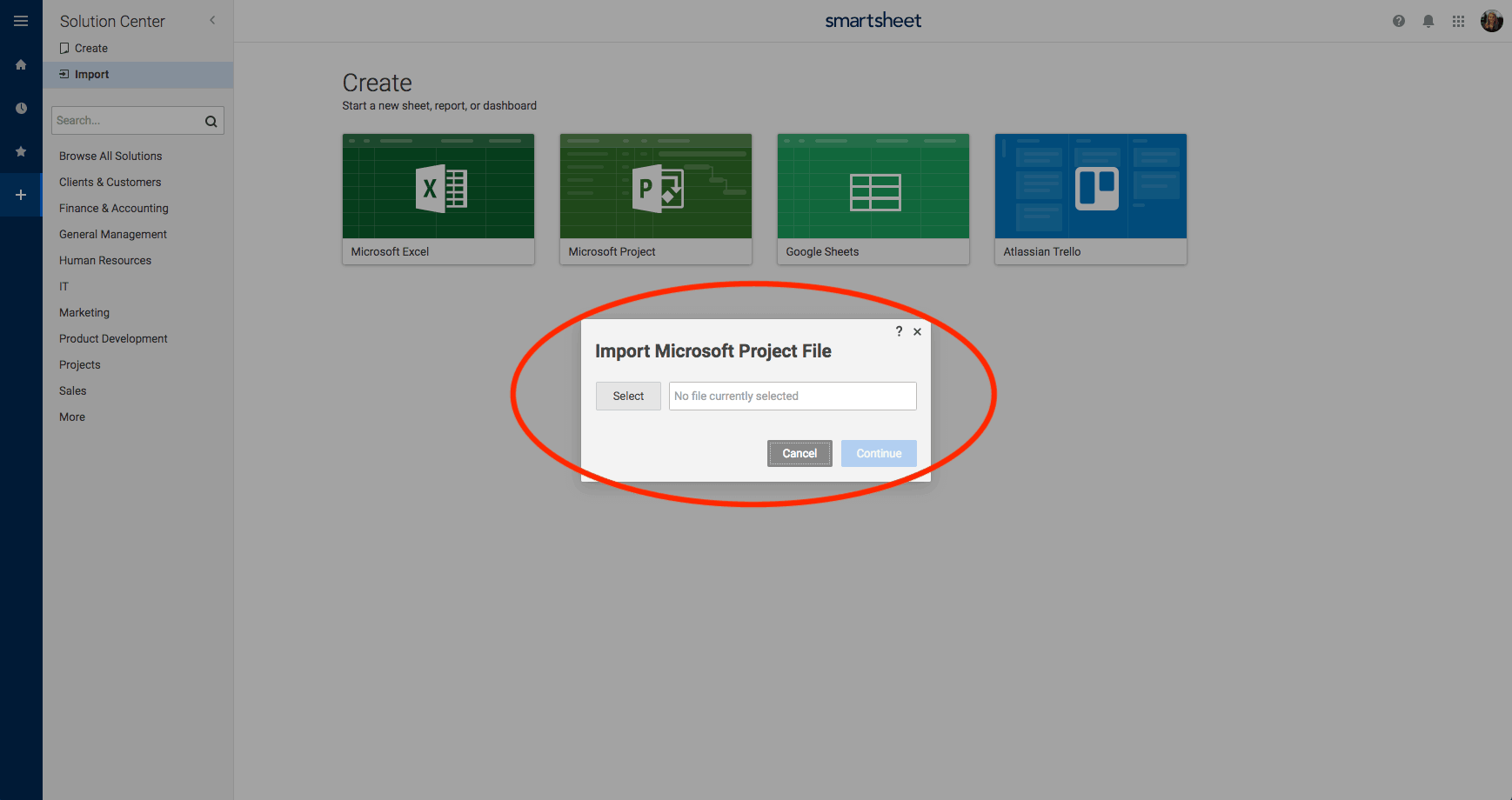The width and height of the screenshot is (1512, 800).
Task: Open the Help question mark icon in header
Action: tap(1398, 21)
